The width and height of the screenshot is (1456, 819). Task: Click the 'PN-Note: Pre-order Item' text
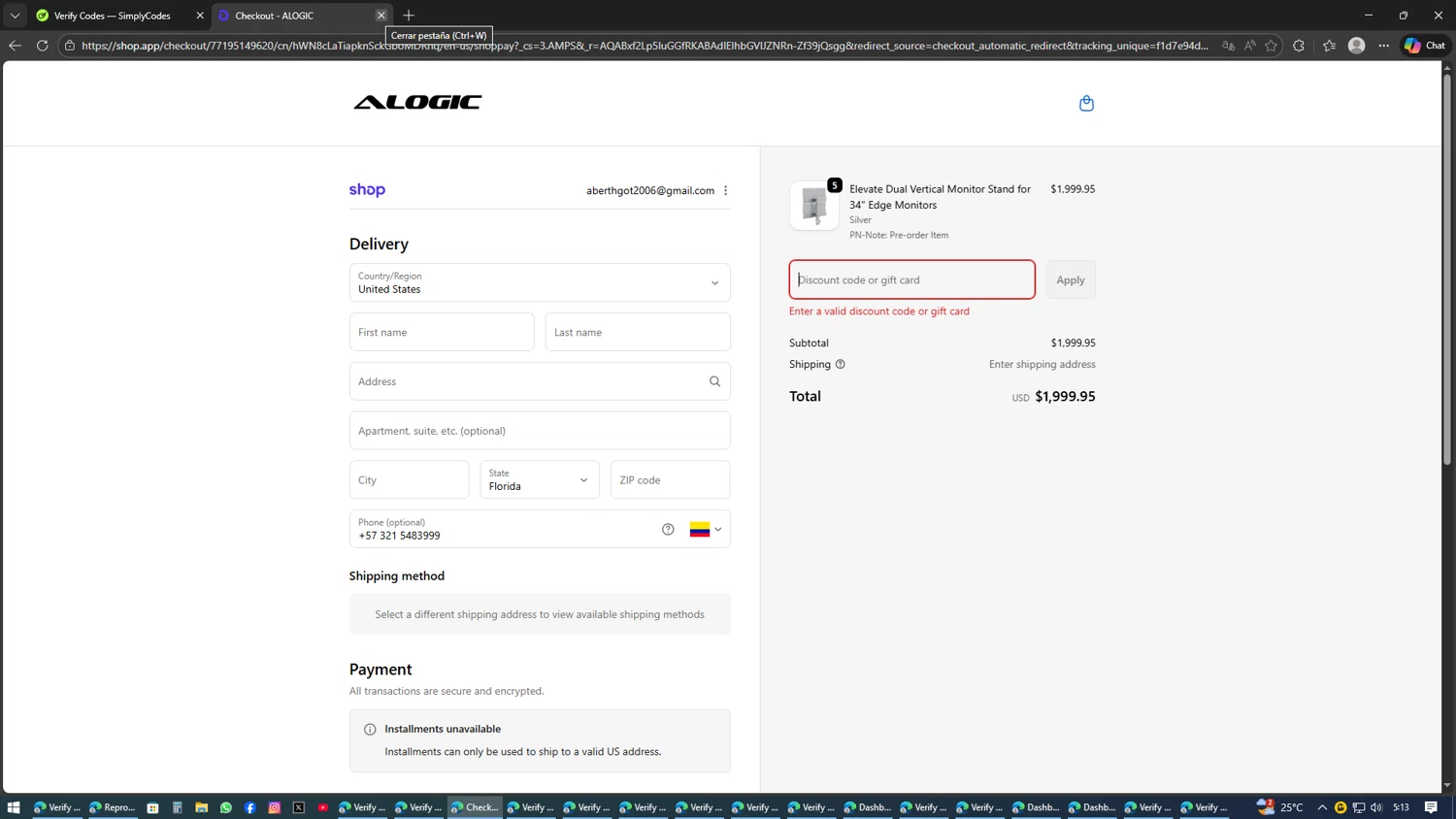(899, 235)
